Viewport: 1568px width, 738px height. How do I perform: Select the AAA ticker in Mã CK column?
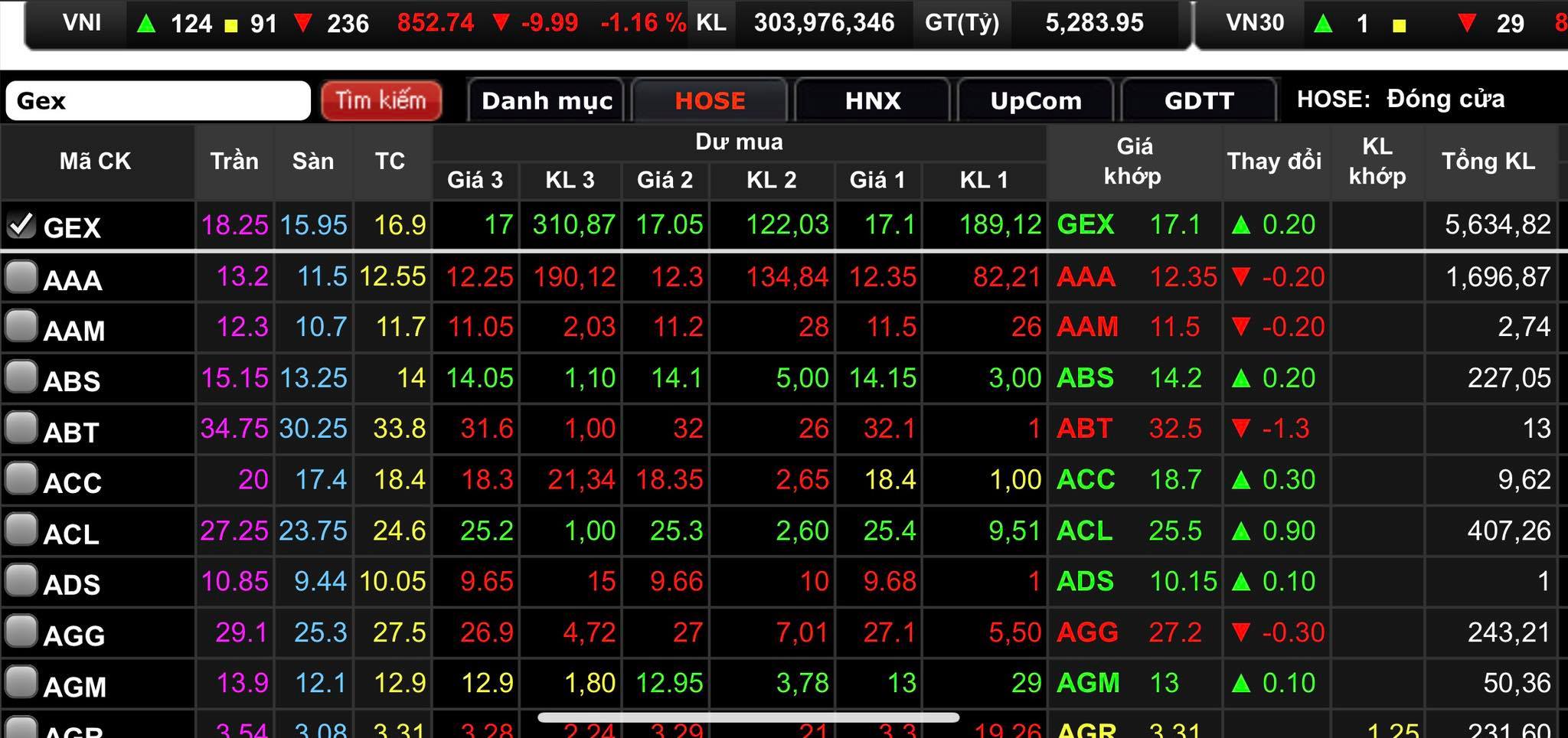pyautogui.click(x=73, y=280)
